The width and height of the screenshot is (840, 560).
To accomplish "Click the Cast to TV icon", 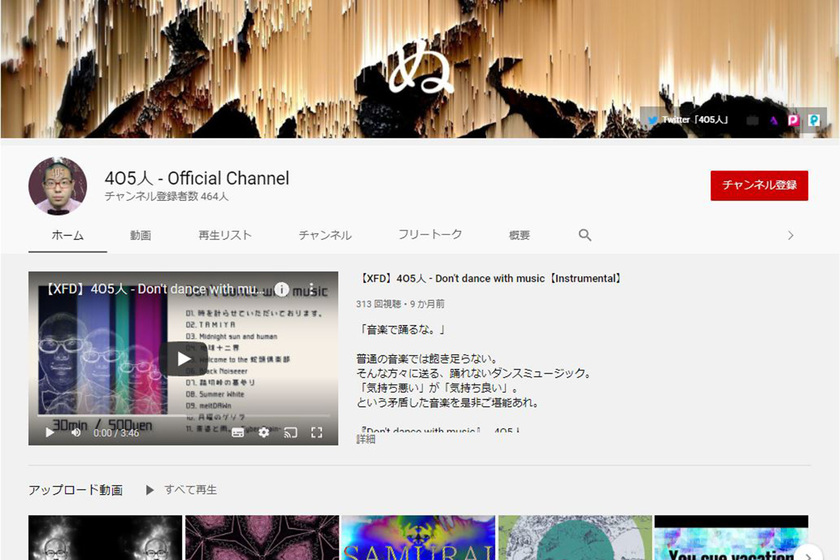I will pyautogui.click(x=291, y=433).
